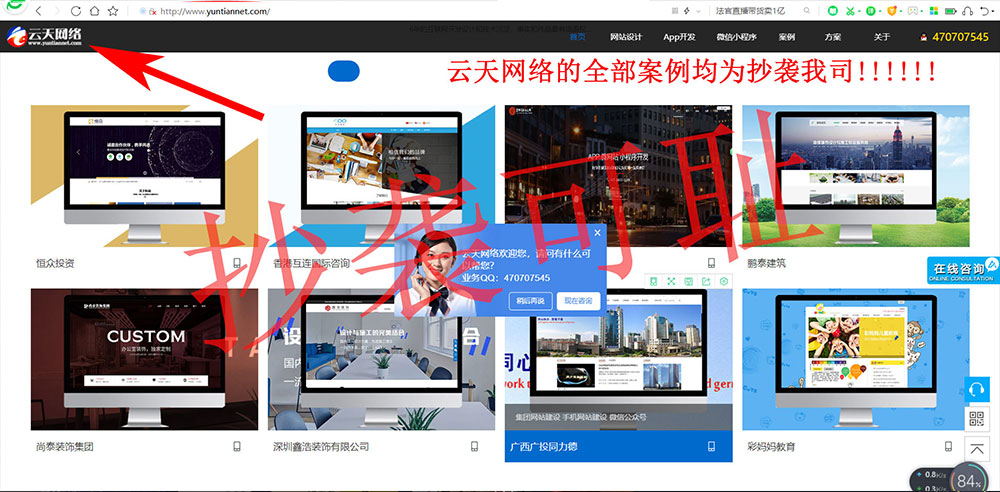Click the hexagon settings icon in image toolbar
1000x492 pixels.
pos(724,281)
